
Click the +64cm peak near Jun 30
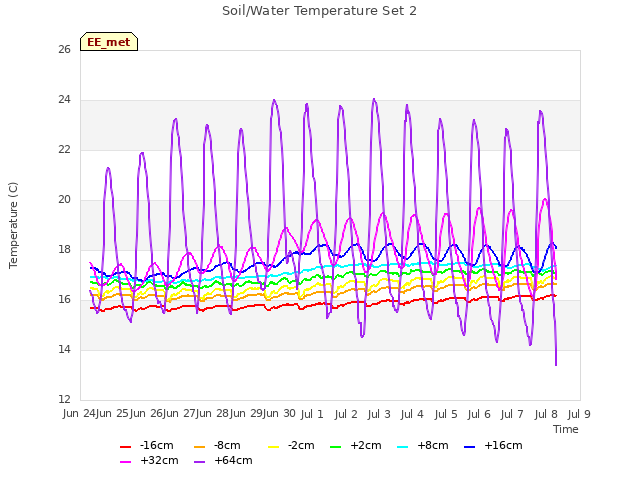(x=274, y=100)
